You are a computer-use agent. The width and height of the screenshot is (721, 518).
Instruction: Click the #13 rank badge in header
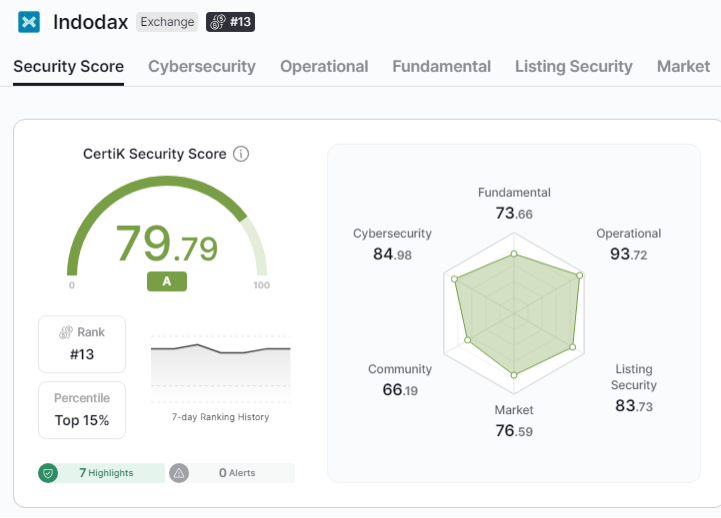click(230, 22)
